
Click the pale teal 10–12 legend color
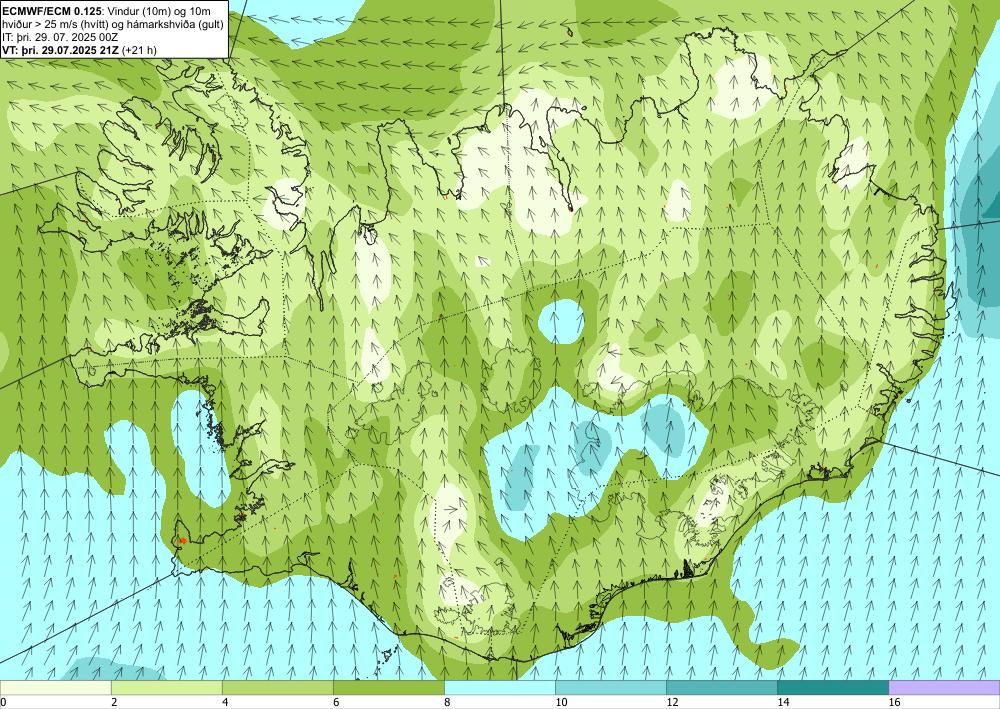pyautogui.click(x=610, y=688)
